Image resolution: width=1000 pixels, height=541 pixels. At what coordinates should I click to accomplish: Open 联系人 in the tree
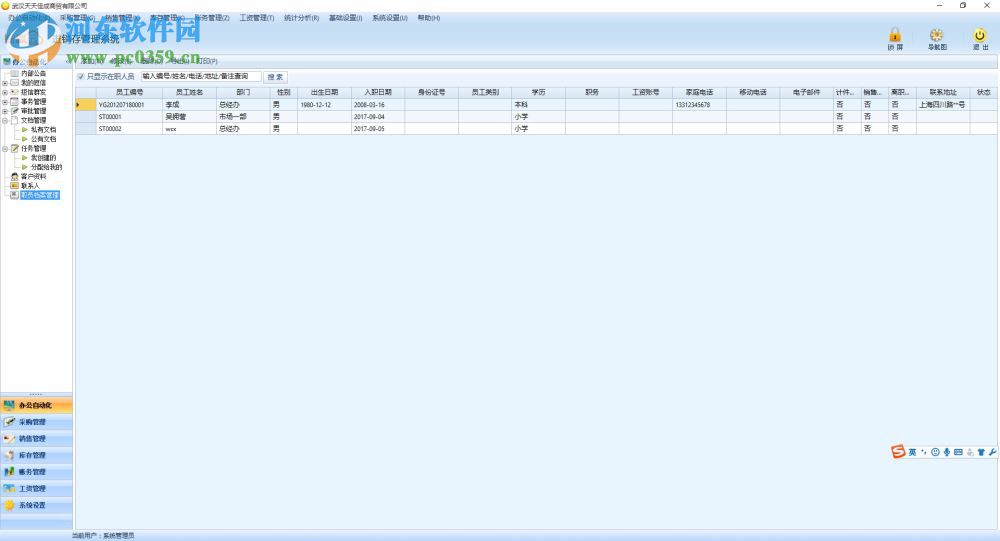point(30,186)
